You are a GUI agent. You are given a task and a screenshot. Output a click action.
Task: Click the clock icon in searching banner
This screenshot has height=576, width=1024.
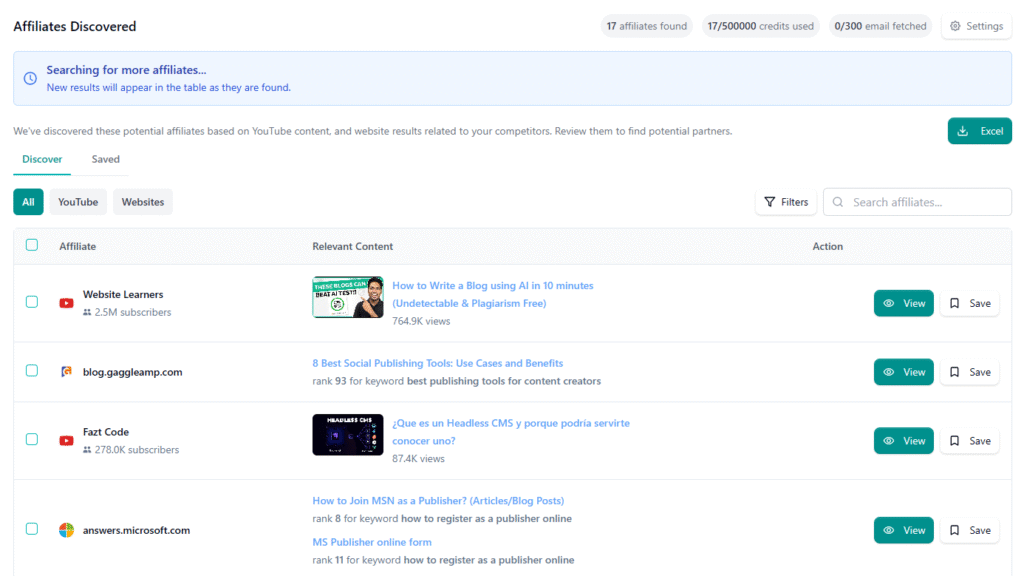point(29,78)
